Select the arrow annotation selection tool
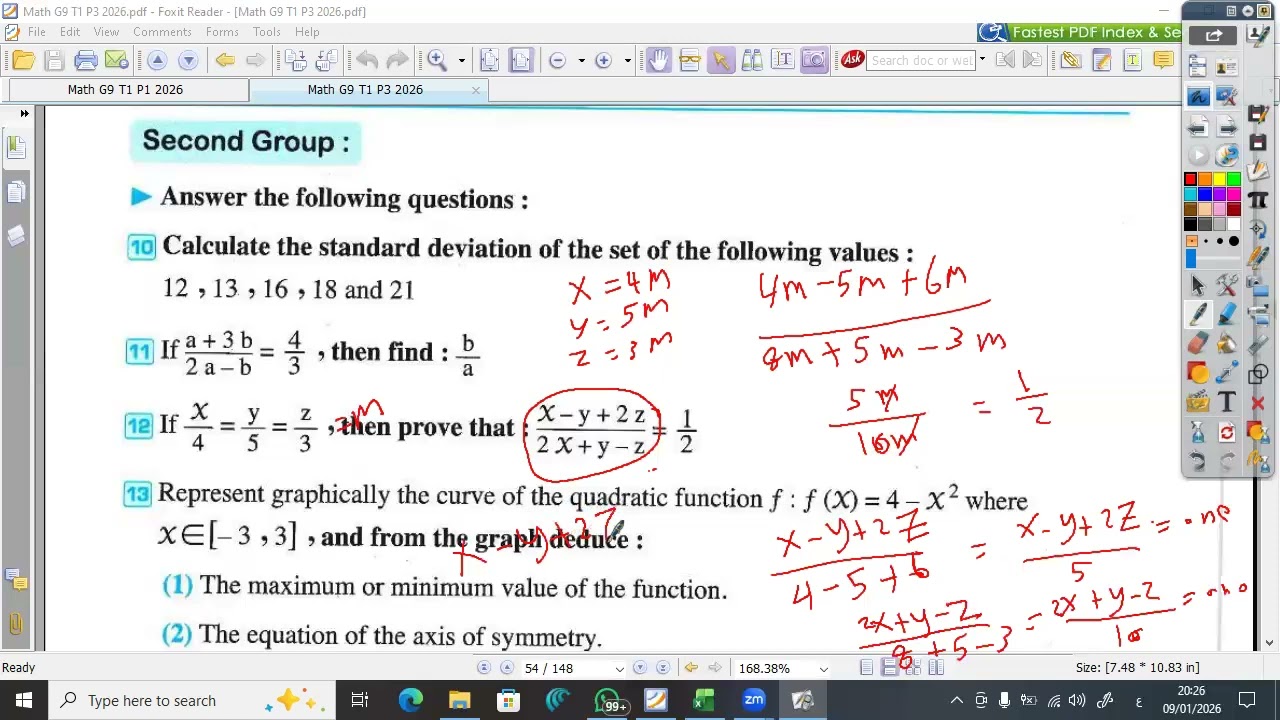Image resolution: width=1280 pixels, height=720 pixels. 720,60
